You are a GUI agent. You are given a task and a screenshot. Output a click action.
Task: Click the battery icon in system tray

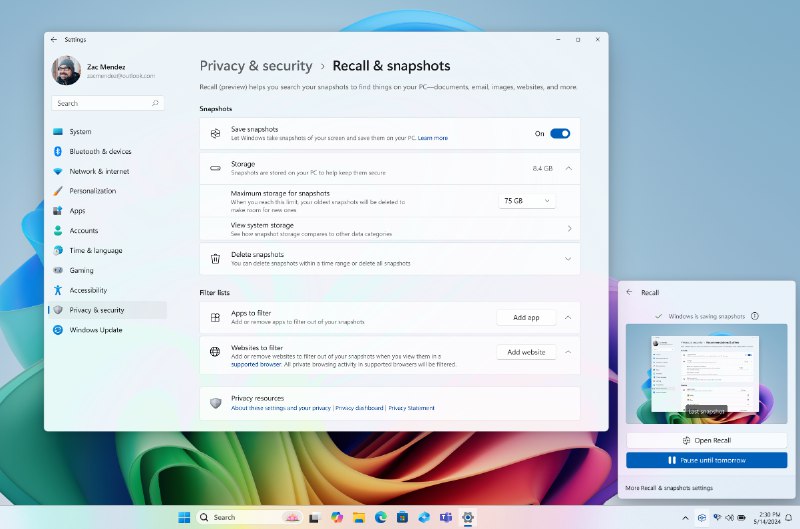741,518
